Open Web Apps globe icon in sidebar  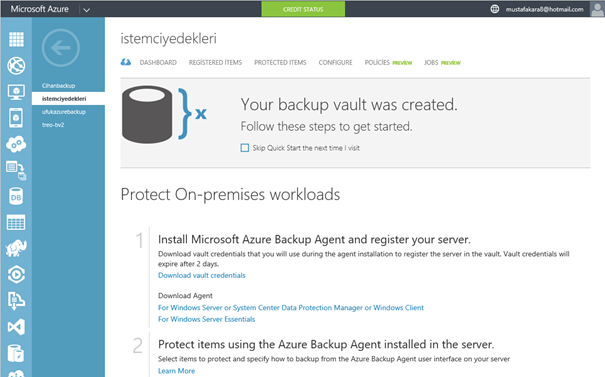point(16,66)
